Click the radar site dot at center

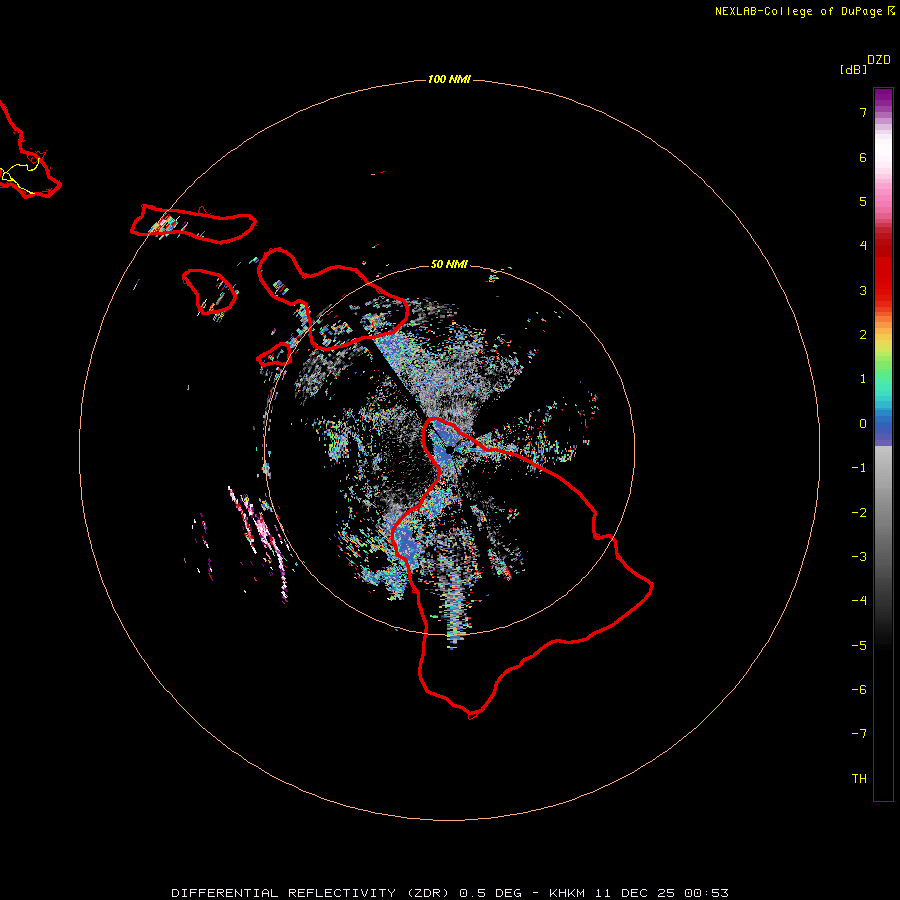449,450
